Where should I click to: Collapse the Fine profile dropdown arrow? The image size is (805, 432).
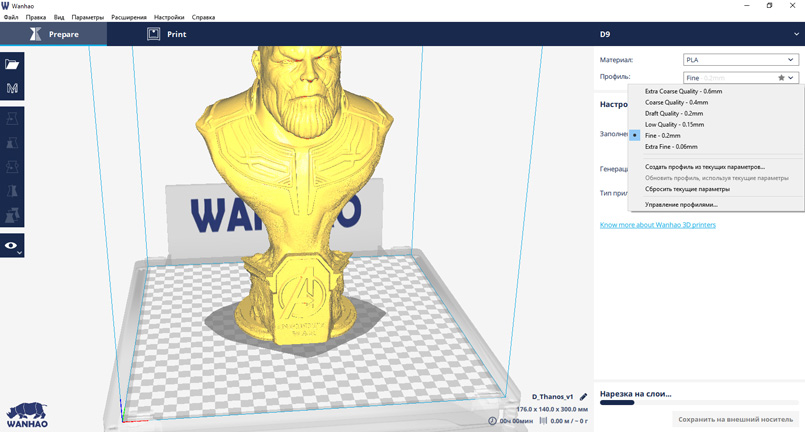pyautogui.click(x=791, y=78)
